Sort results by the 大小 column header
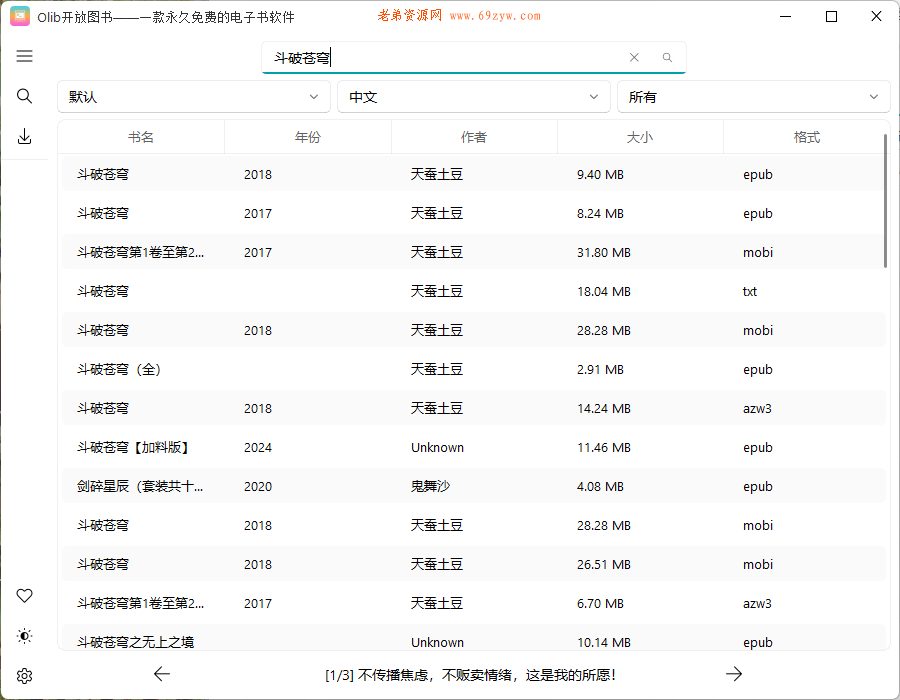 [x=640, y=137]
